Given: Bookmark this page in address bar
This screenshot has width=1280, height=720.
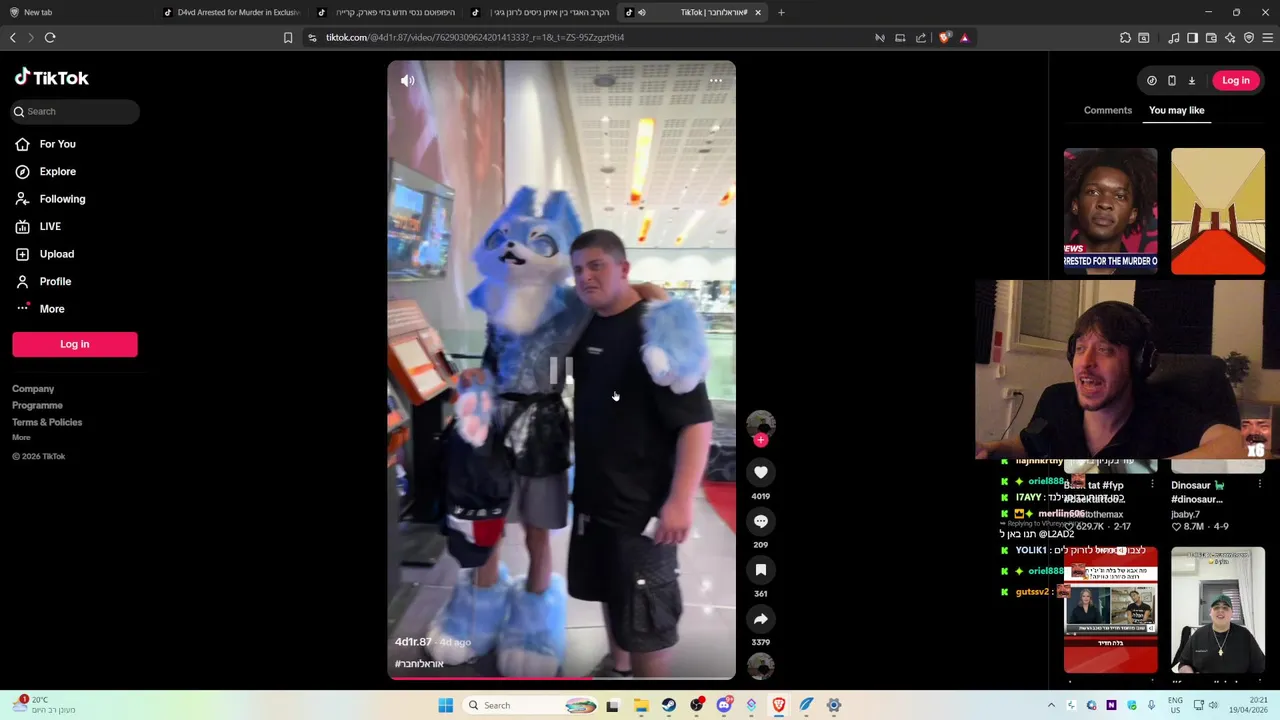Looking at the screenshot, I should [x=288, y=37].
